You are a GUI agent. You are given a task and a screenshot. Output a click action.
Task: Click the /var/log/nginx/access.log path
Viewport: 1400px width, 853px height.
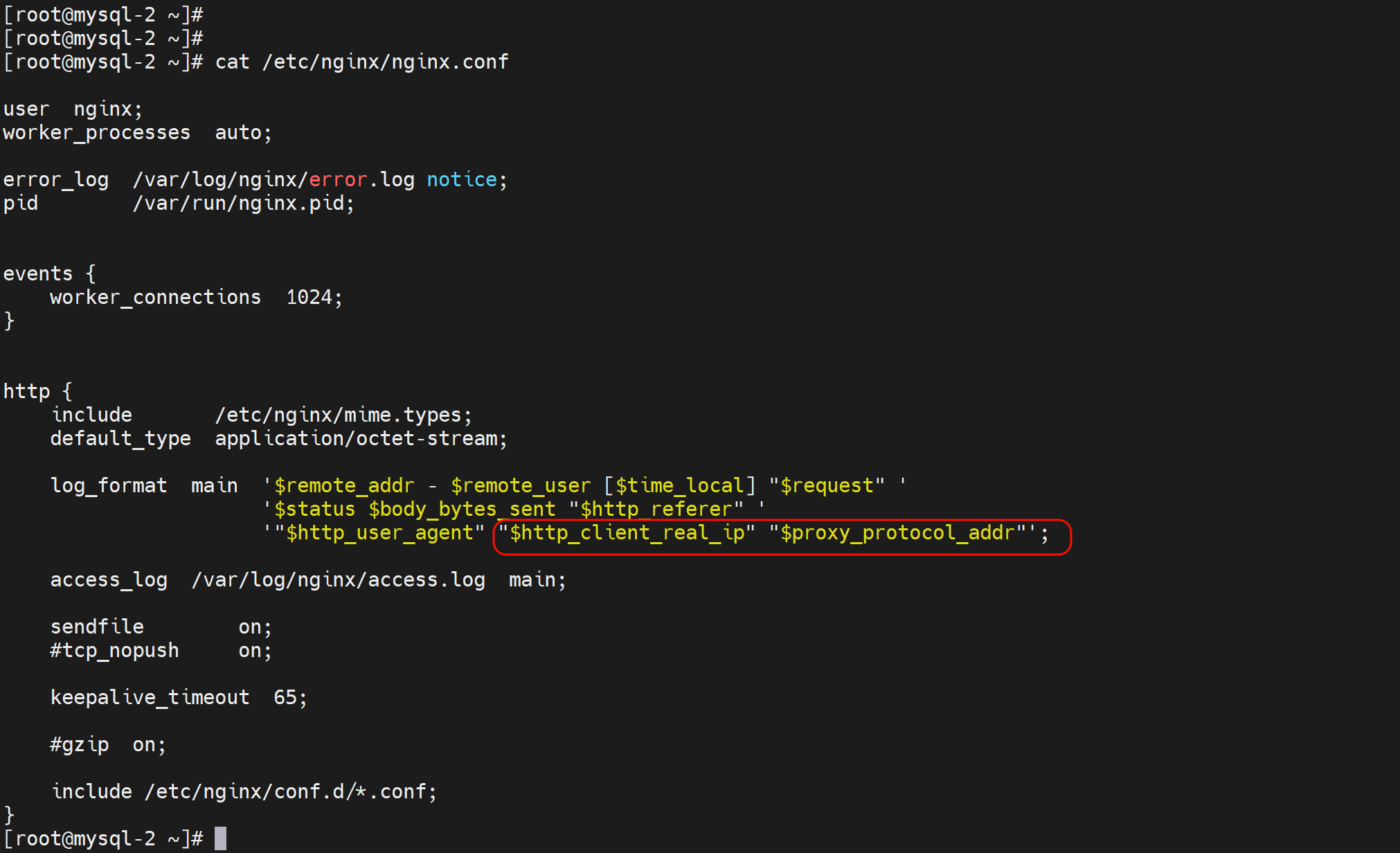(x=338, y=580)
